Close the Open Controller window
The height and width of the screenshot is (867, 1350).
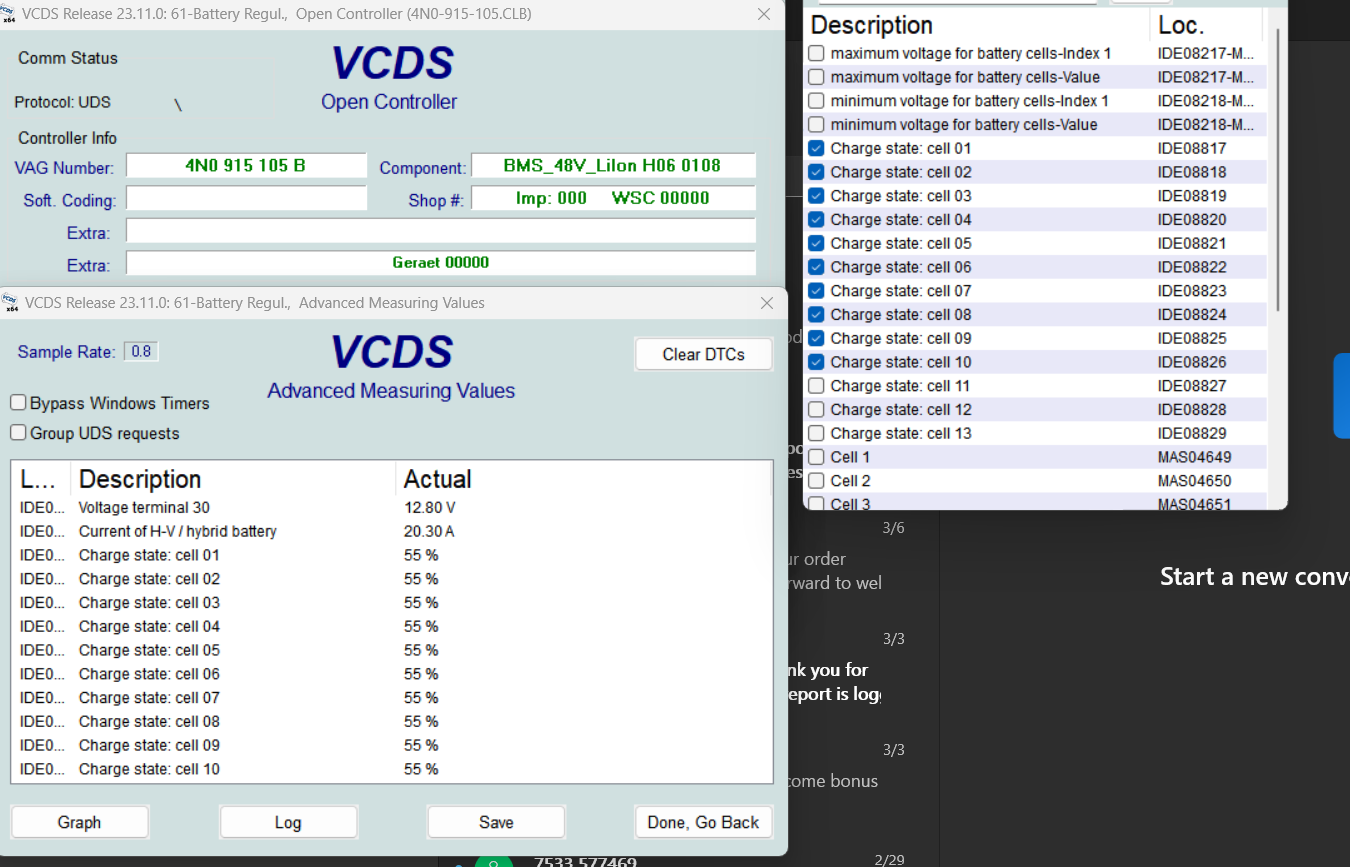click(x=764, y=14)
